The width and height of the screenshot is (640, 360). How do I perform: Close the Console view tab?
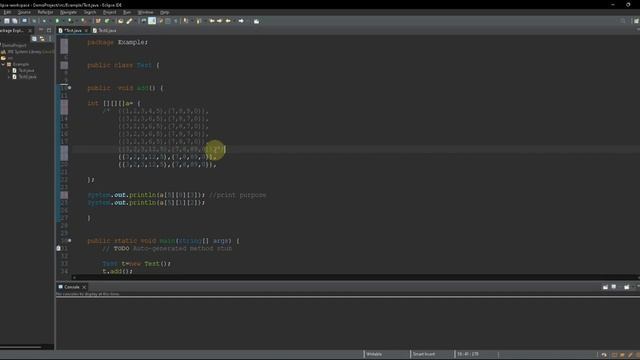pyautogui.click(x=84, y=287)
